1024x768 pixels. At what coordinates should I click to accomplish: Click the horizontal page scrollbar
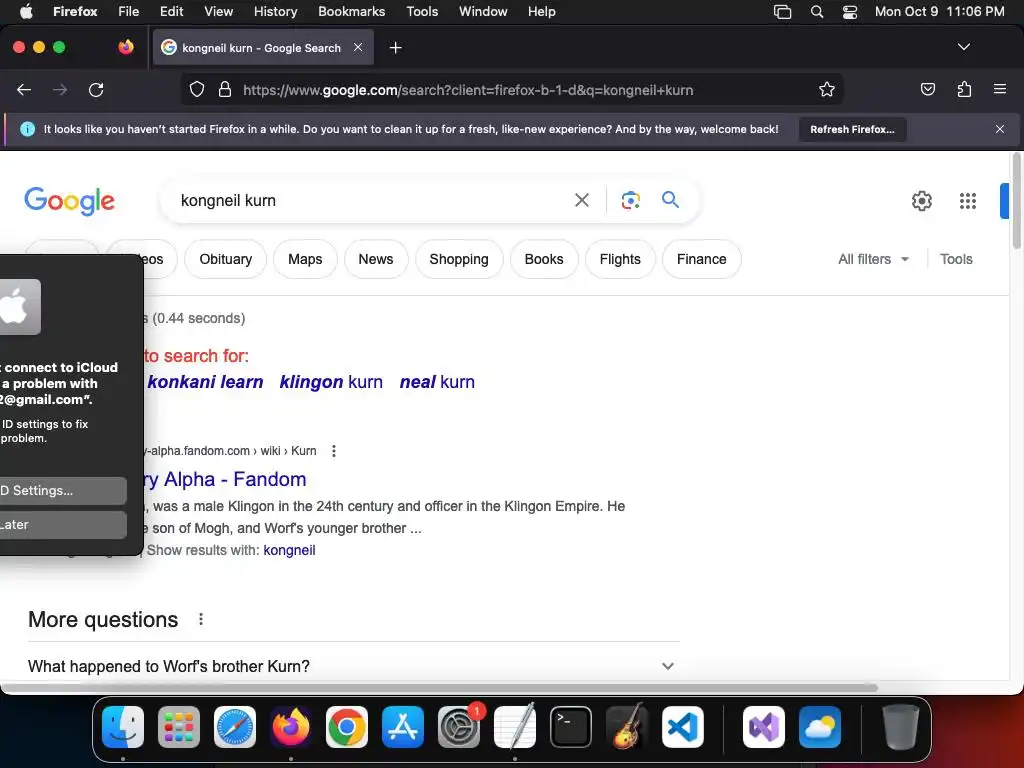[x=439, y=688]
